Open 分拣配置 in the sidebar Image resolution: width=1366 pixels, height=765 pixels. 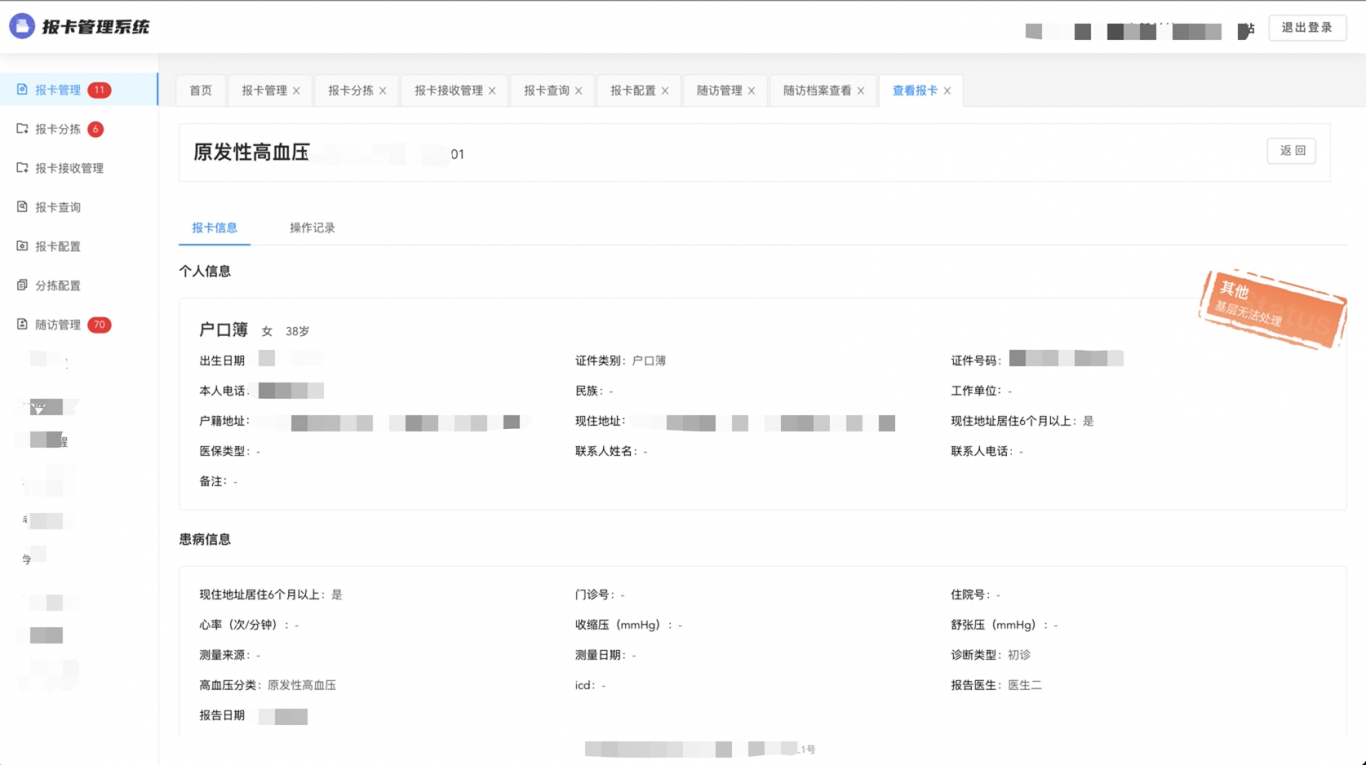point(79,285)
